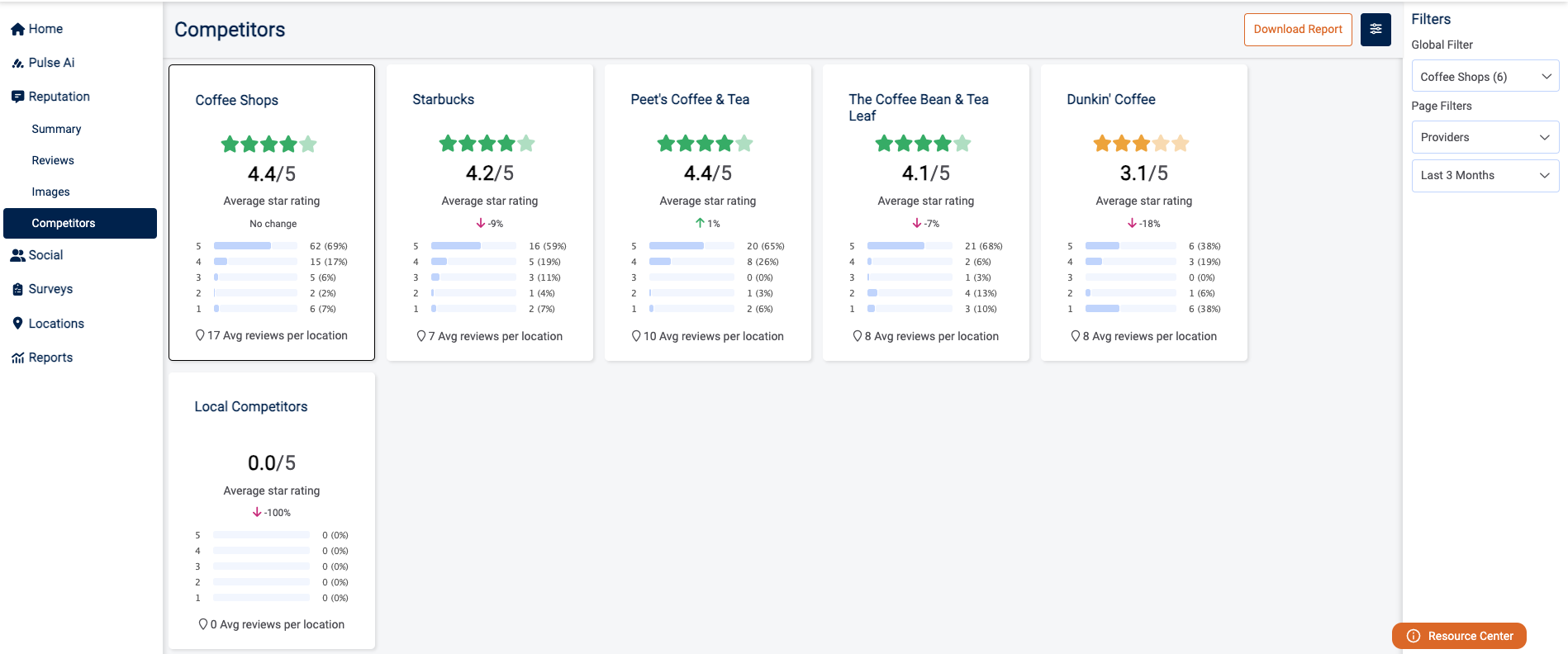Viewport: 1568px width, 654px height.
Task: Click the Dunkin' Coffee orange star rating
Action: pyautogui.click(x=1141, y=144)
